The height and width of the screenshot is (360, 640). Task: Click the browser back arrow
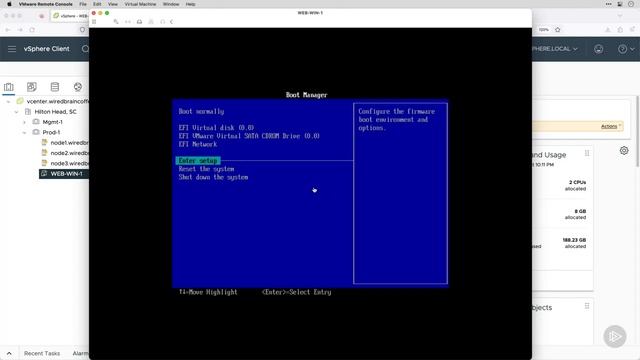[x=7, y=30]
